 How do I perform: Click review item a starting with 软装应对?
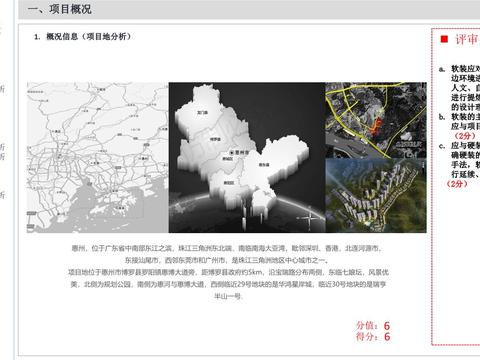(x=459, y=88)
